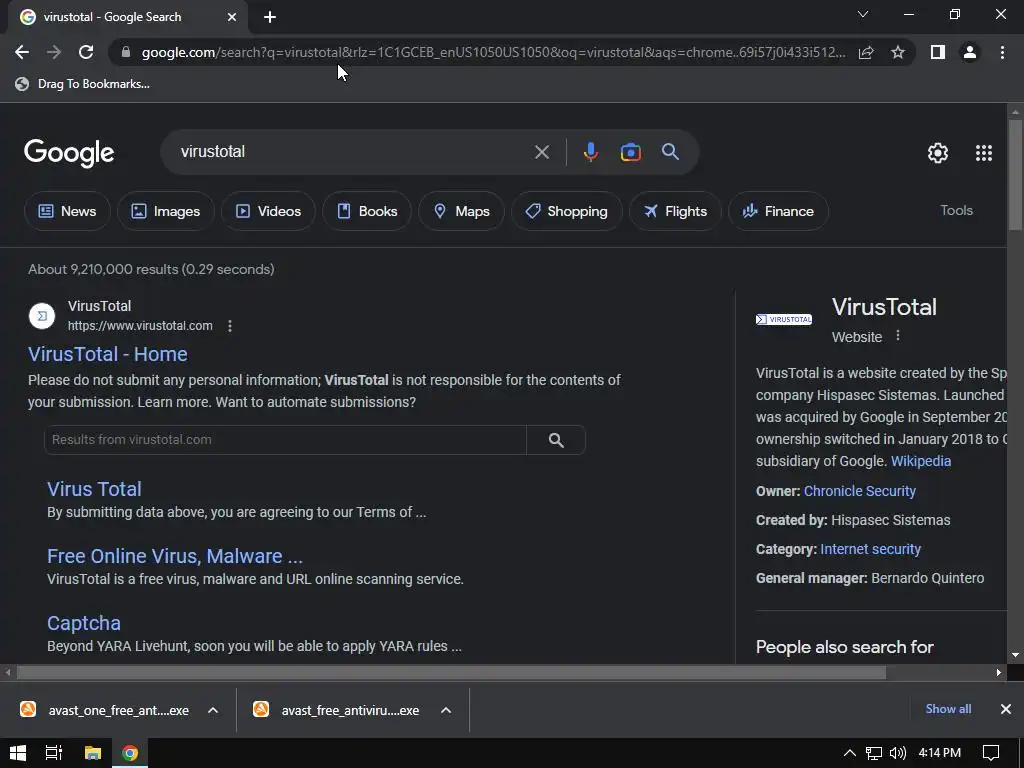The width and height of the screenshot is (1024, 768).
Task: Click the horizontal scrollbar thumb
Action: click(x=451, y=672)
